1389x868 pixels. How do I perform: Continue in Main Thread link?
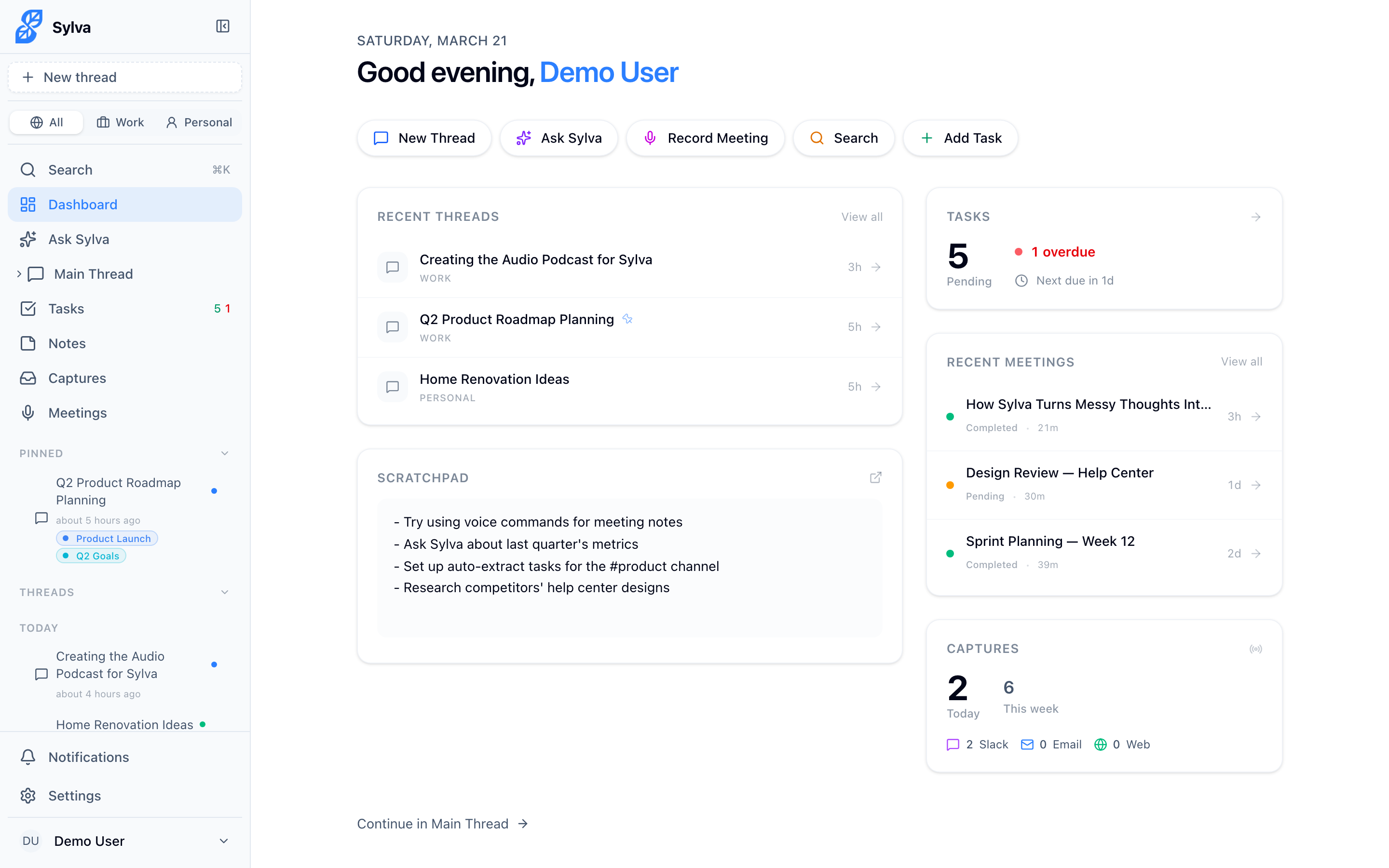[x=443, y=824]
